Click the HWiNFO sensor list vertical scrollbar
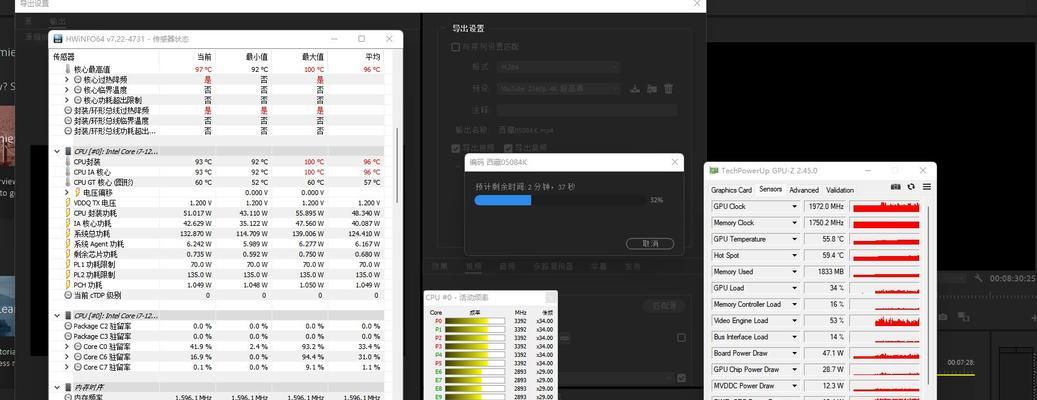Screen dimensions: 1037x400 click(x=397, y=165)
